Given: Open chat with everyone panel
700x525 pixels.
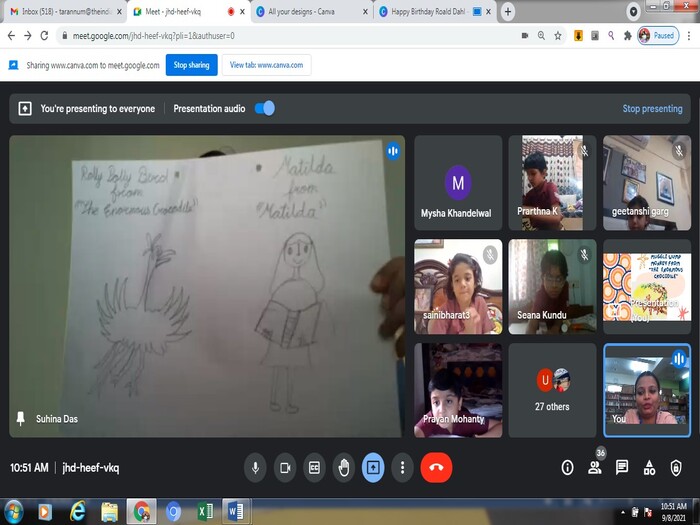Looking at the screenshot, I should click(622, 467).
